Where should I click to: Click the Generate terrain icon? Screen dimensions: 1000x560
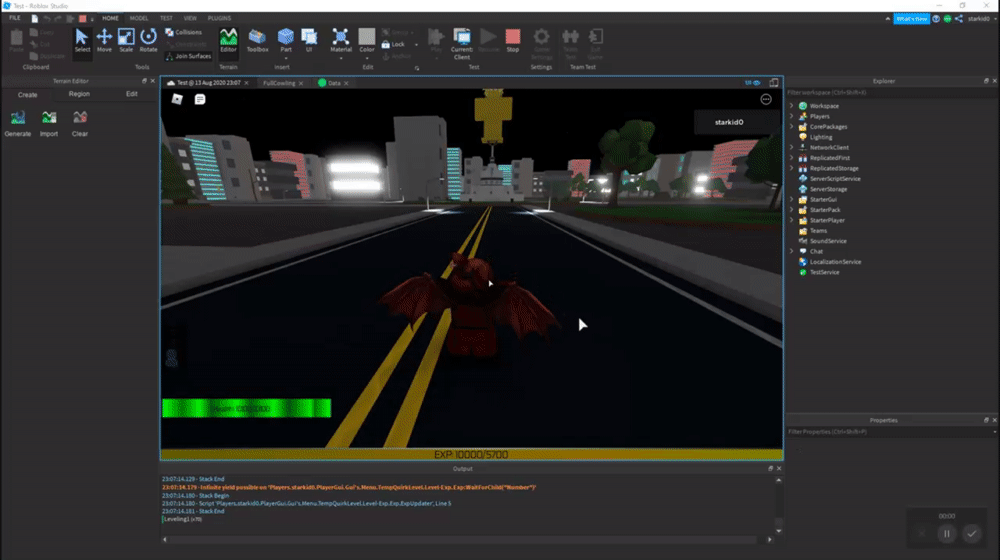tap(18, 124)
